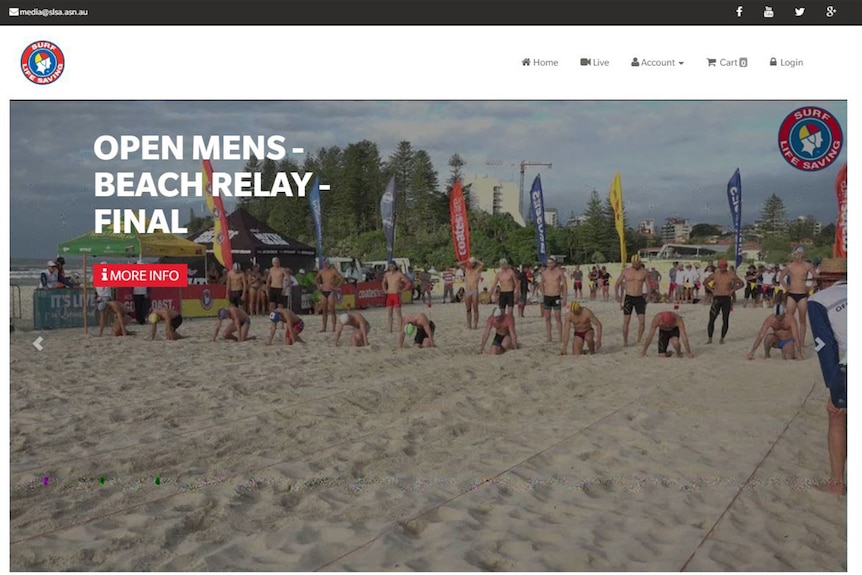Click the caret arrow beside Account
The height and width of the screenshot is (575, 862).
(x=681, y=63)
